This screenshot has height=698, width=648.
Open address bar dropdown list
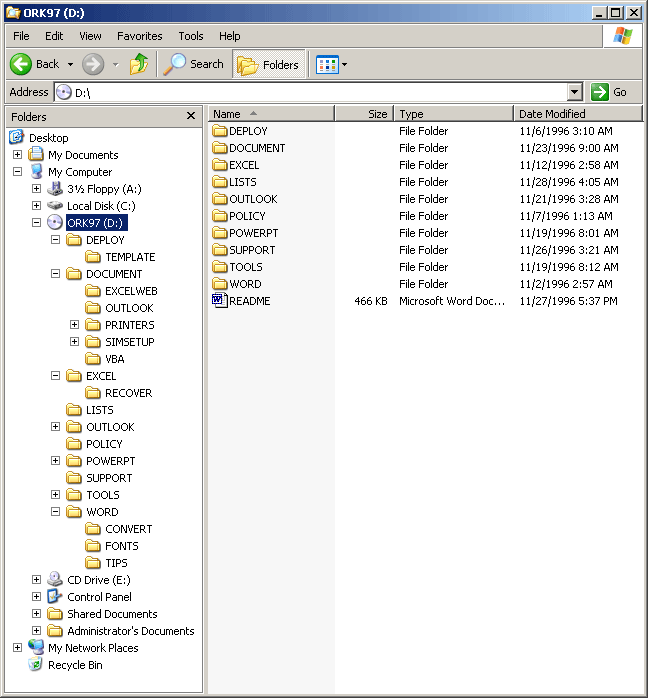point(575,92)
